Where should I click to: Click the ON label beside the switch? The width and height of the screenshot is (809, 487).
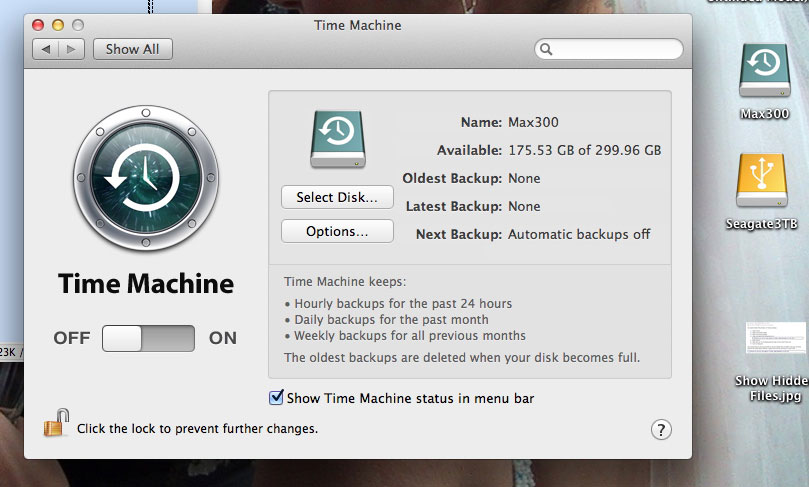[x=223, y=338]
